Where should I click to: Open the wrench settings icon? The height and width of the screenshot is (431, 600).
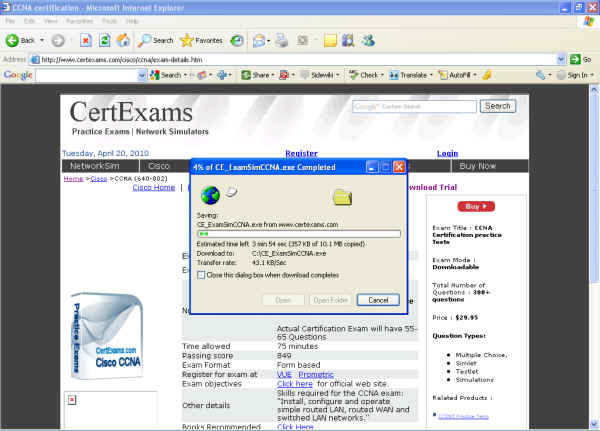click(540, 75)
